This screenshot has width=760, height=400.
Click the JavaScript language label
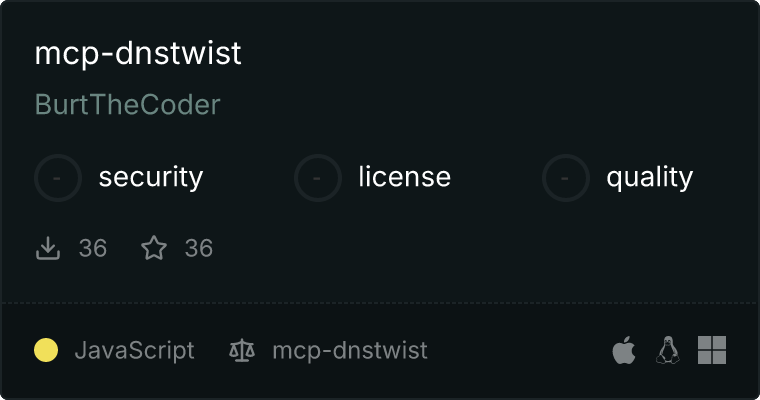tap(135, 350)
